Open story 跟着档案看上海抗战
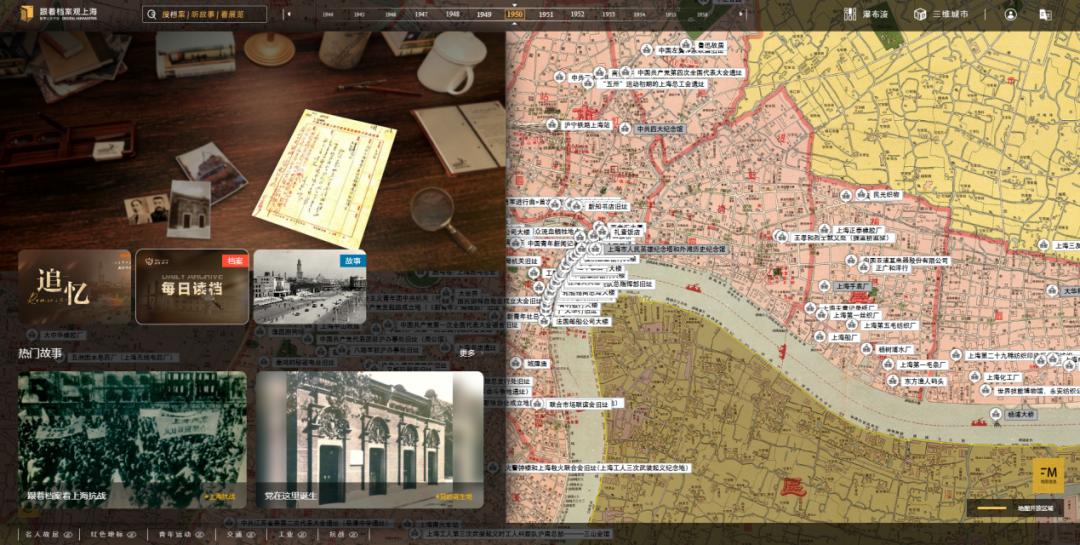 click(132, 440)
